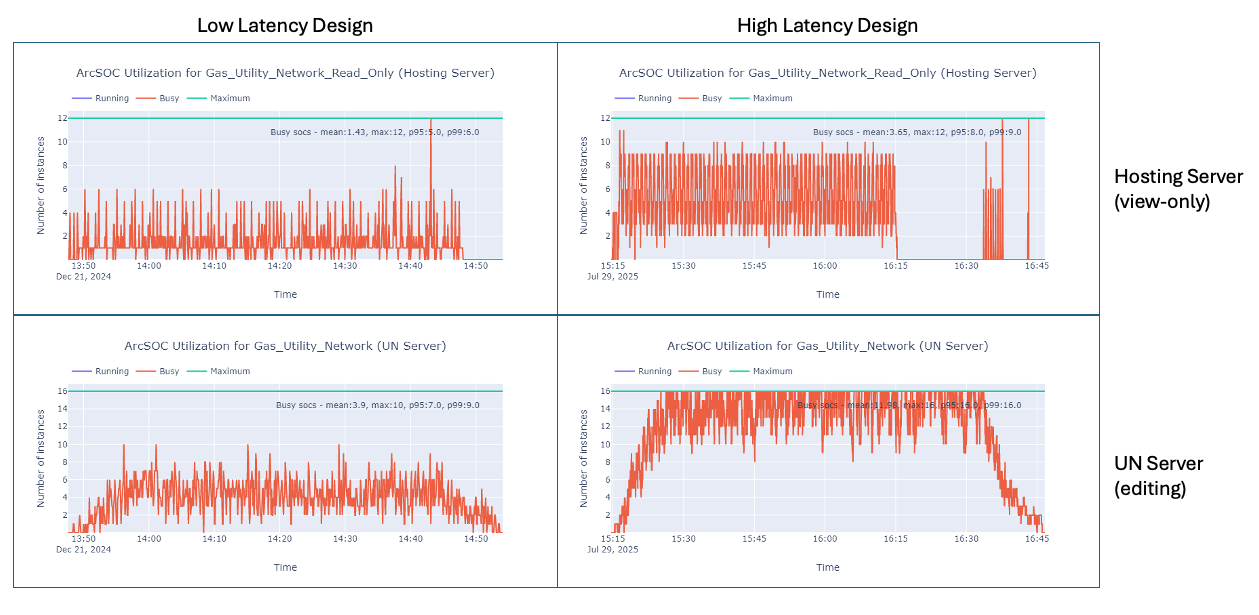Image resolution: width=1259 pixels, height=615 pixels.
Task: Click the High Latency Design heading
Action: 827,25
